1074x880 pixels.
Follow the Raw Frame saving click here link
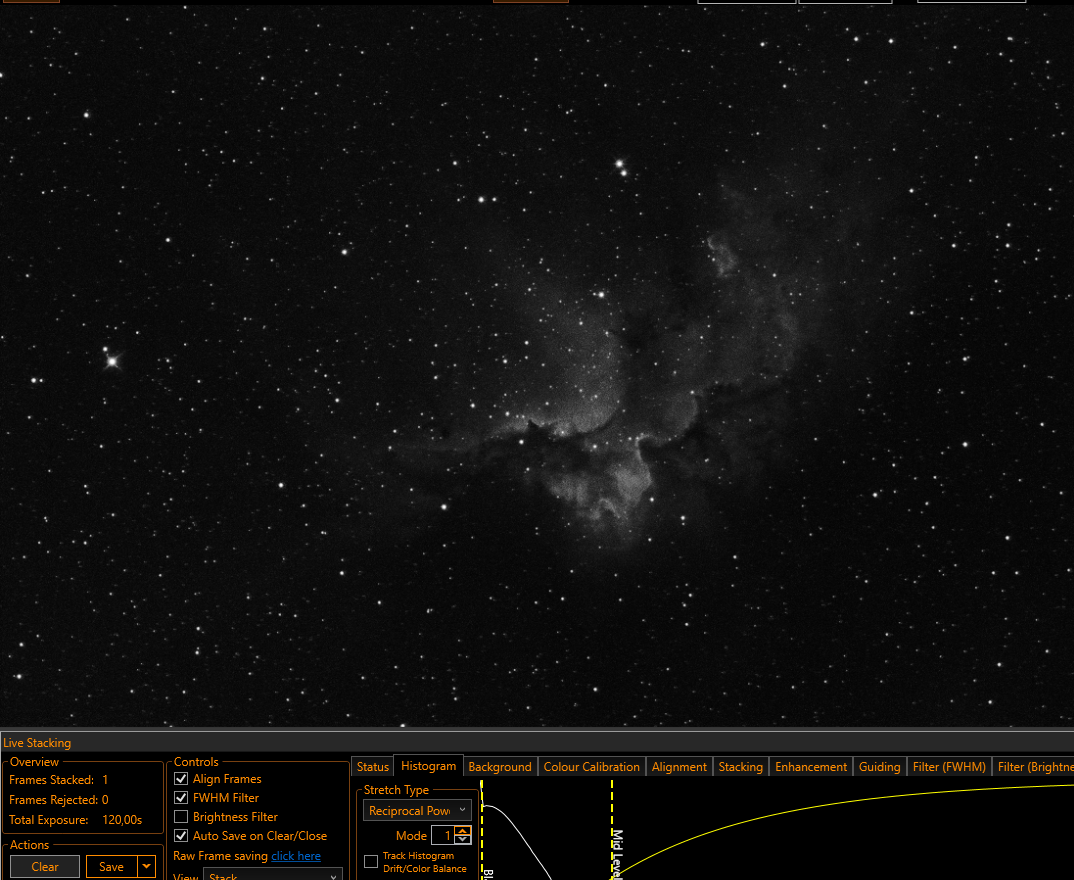[x=296, y=856]
